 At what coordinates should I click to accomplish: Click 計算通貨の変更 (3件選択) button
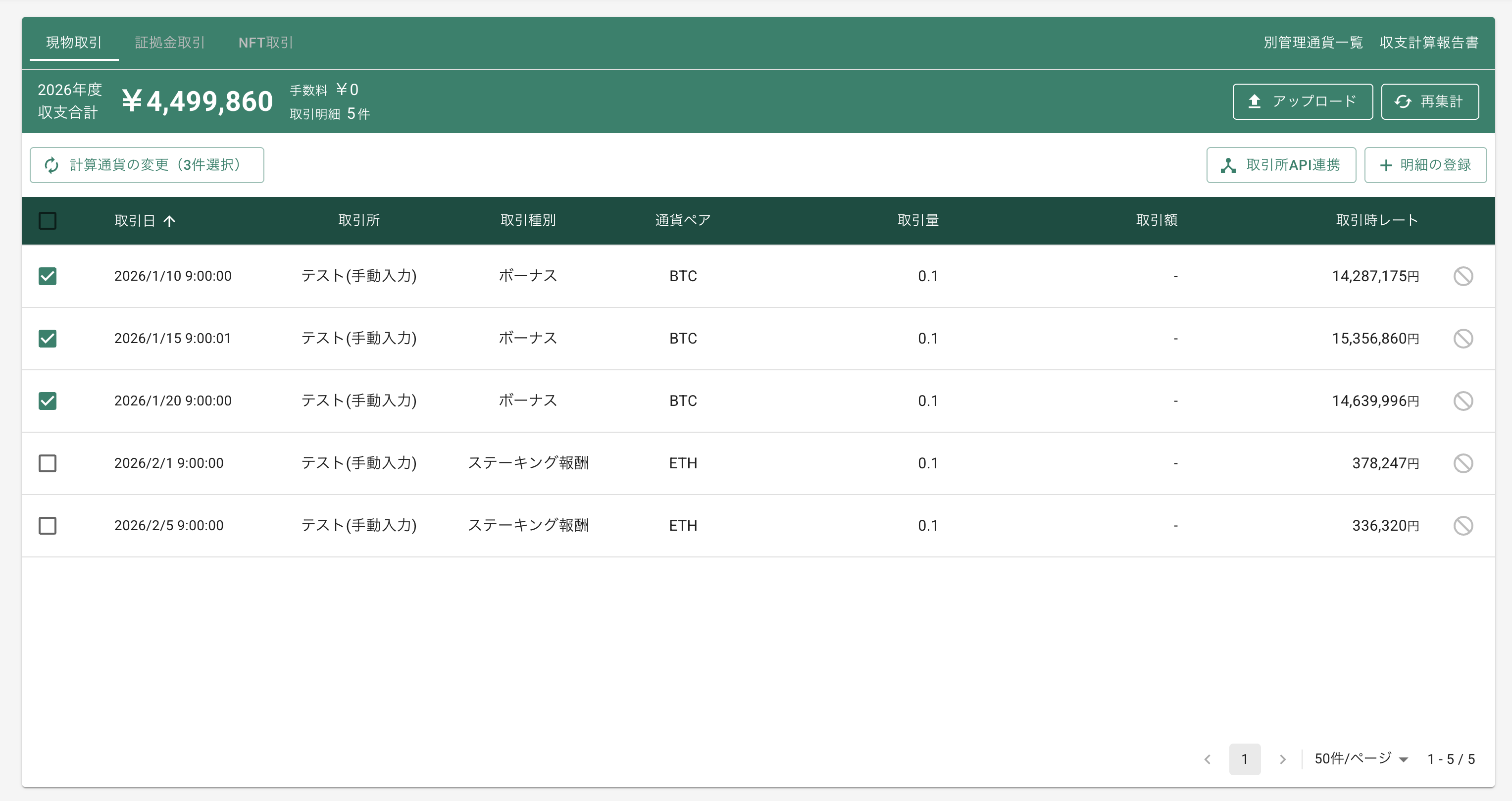[147, 165]
